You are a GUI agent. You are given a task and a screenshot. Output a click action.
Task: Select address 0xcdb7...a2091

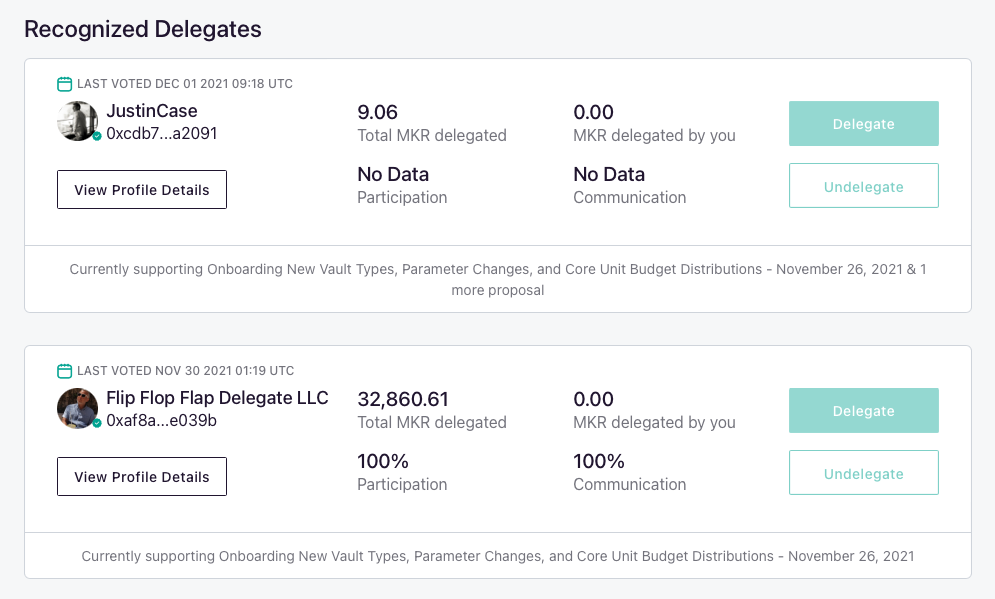(x=162, y=133)
